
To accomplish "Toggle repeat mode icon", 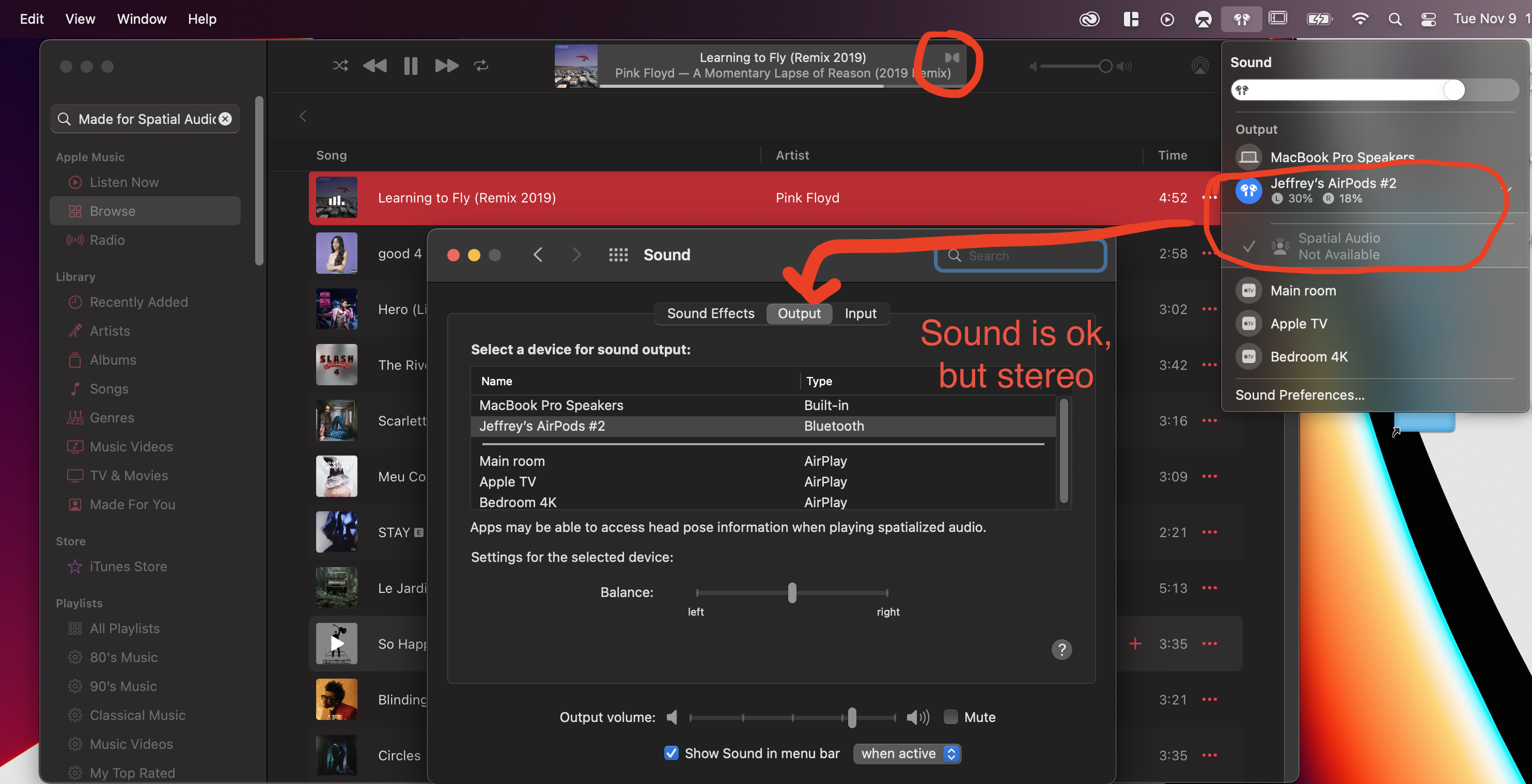I will 481,66.
